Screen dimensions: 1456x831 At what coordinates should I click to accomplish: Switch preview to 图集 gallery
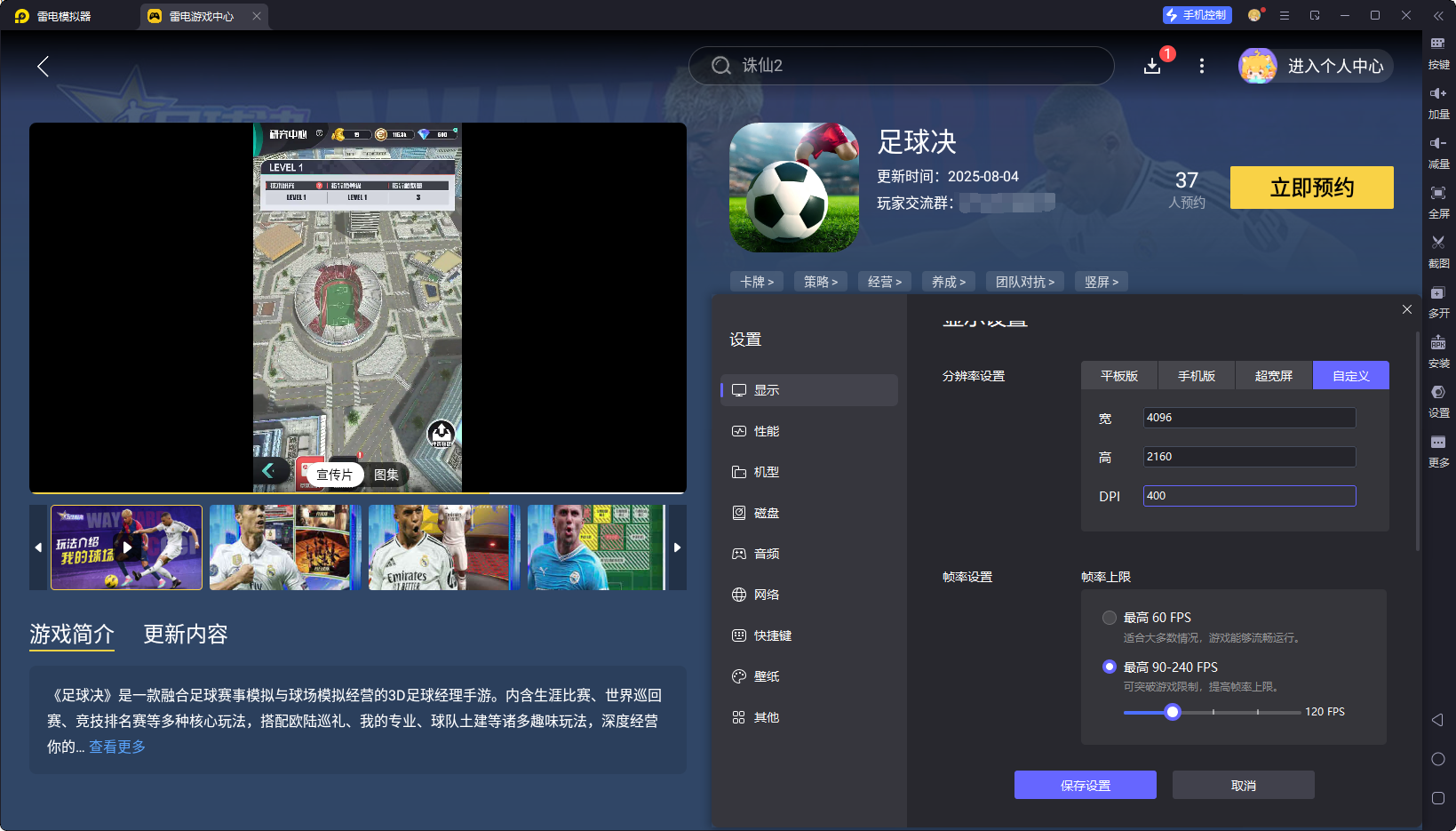click(x=386, y=475)
